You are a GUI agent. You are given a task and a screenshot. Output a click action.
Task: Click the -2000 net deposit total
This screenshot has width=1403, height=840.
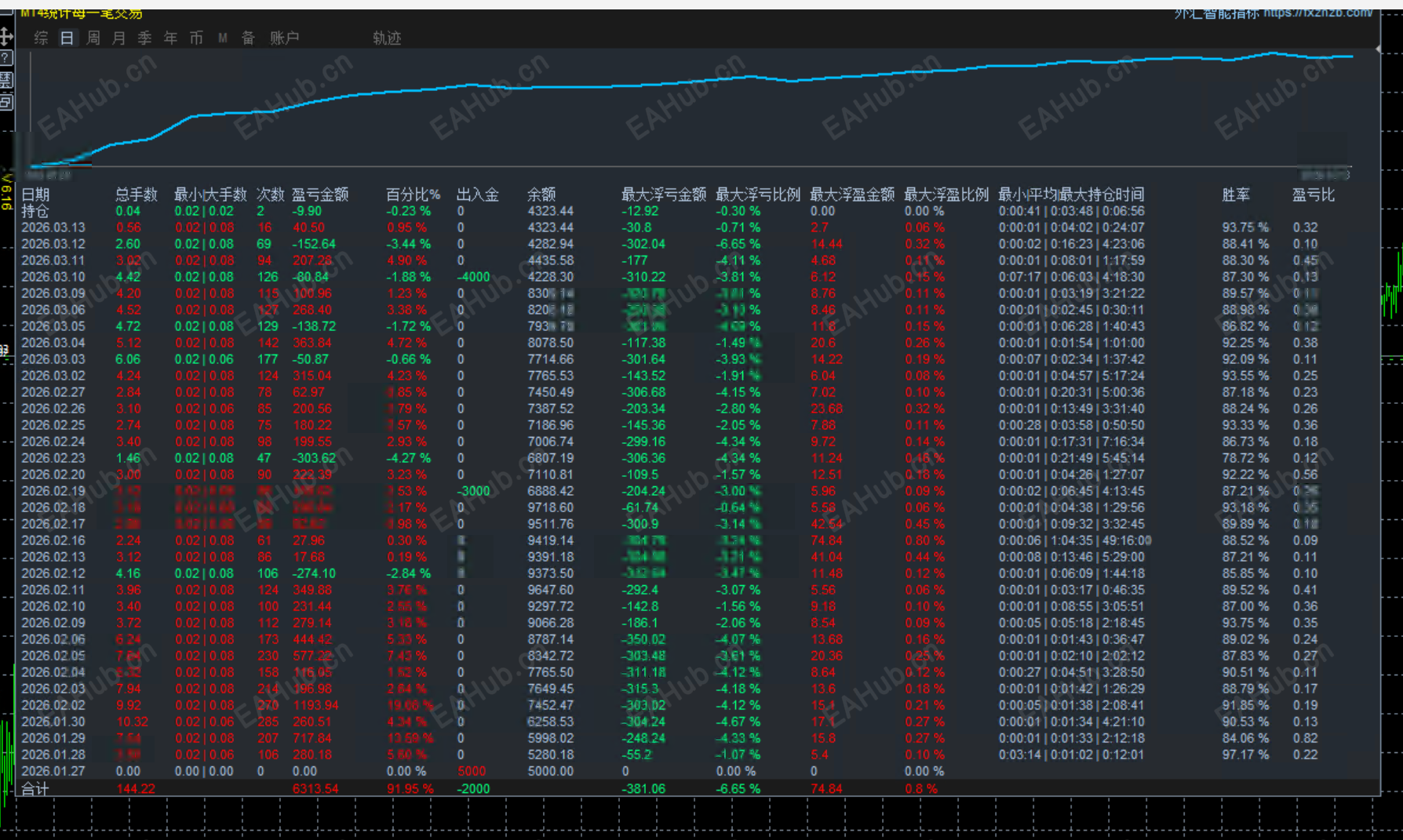tap(474, 789)
